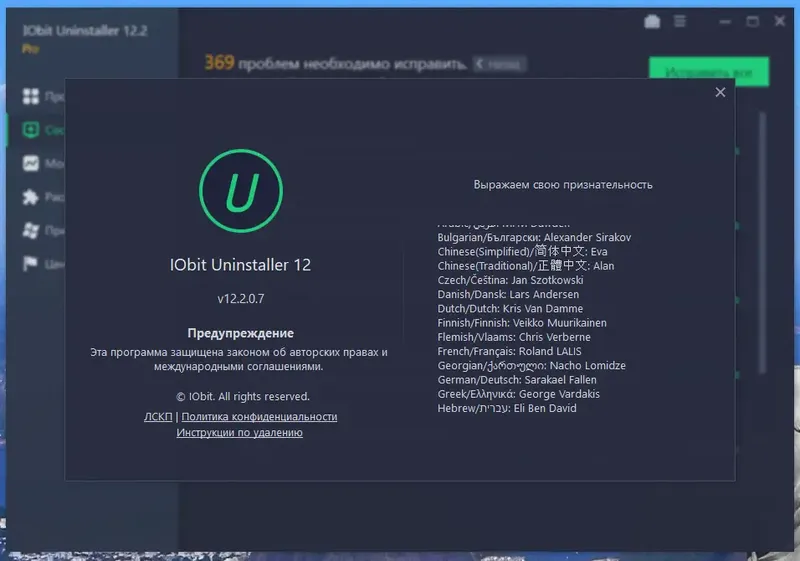The width and height of the screenshot is (800, 561).
Task: Minimize the IObit Uninstaller window
Action: click(x=725, y=21)
